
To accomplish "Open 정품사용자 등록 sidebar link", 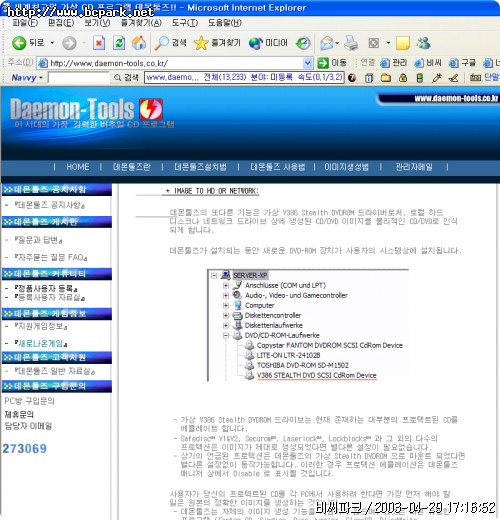I will (46, 288).
